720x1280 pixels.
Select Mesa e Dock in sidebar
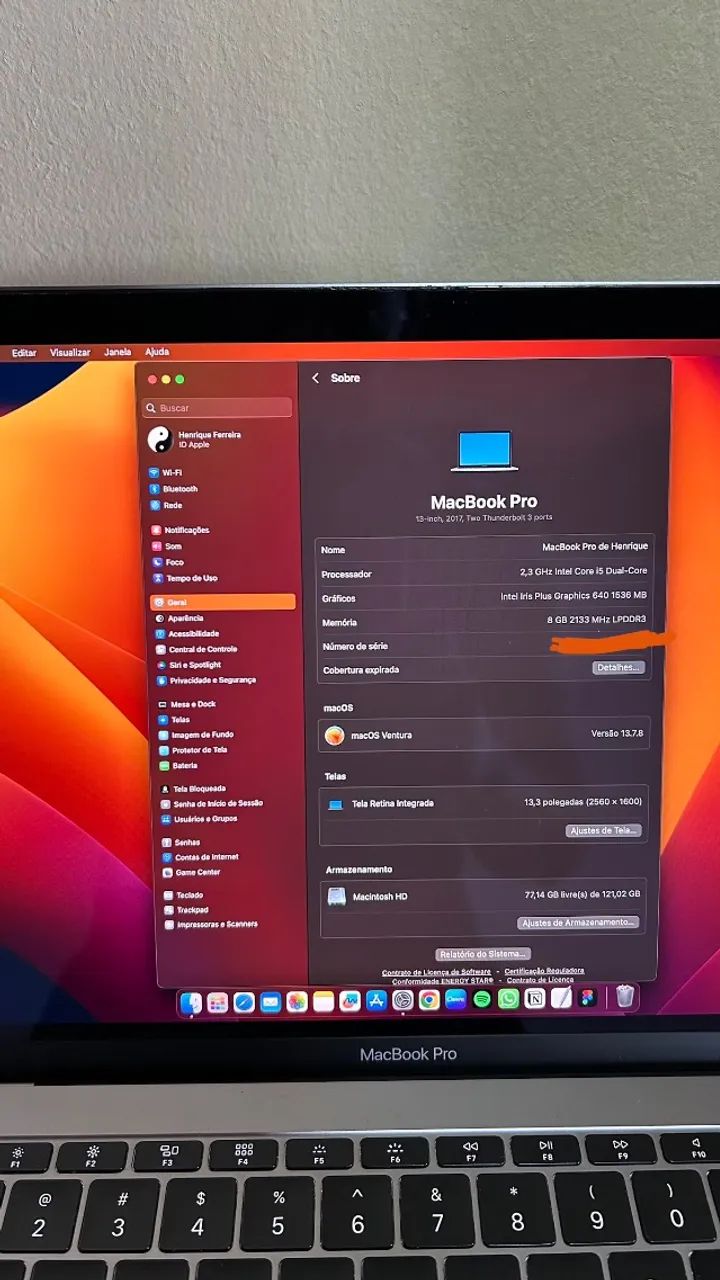tap(187, 704)
